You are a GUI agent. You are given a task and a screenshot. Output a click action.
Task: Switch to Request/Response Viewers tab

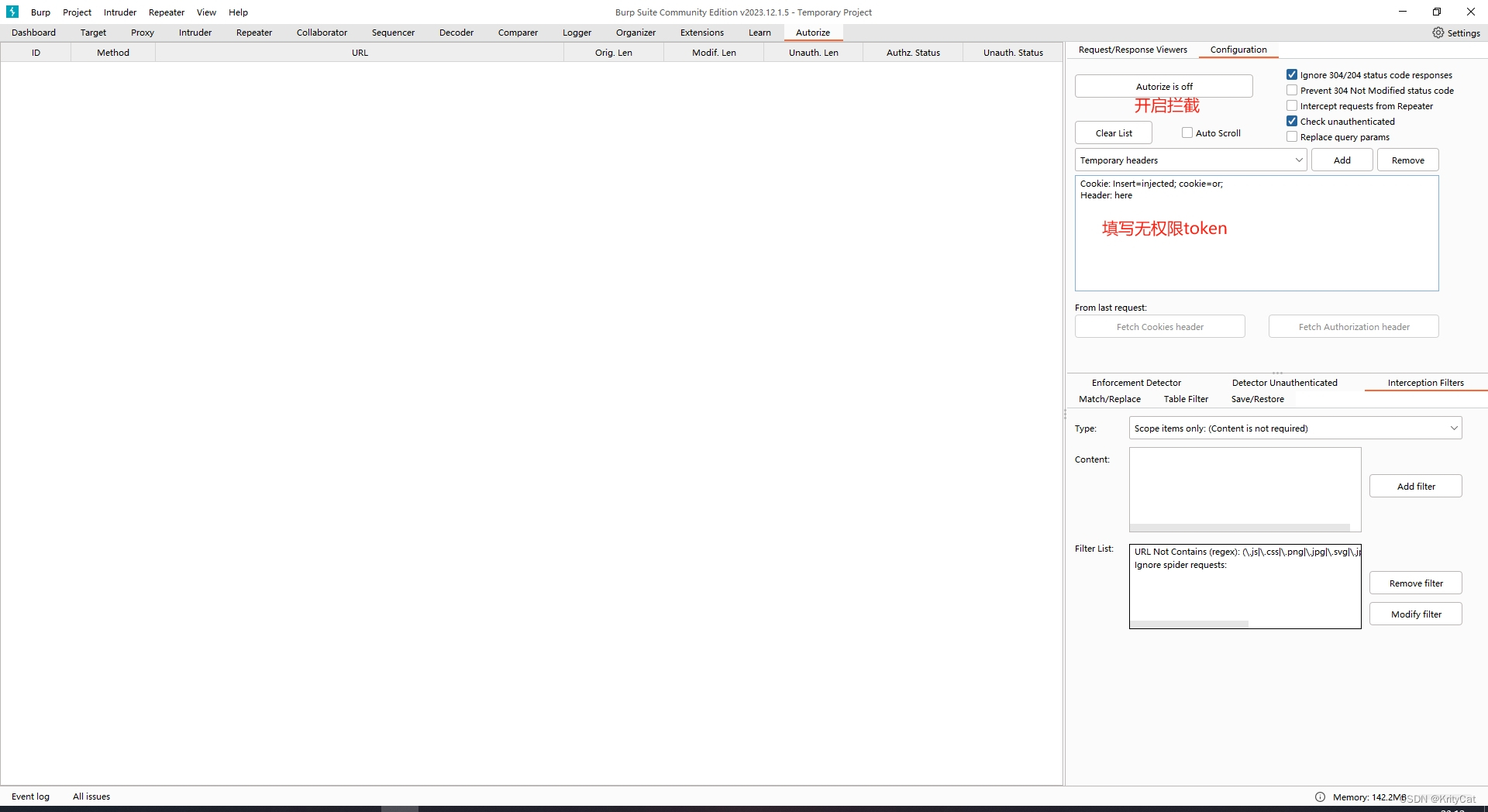[1133, 50]
